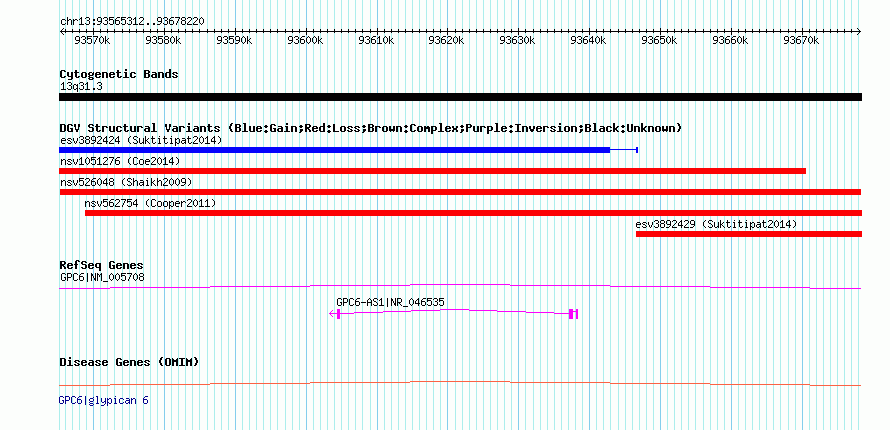Select the black 13q31.3 cytogenetic band bar
The image size is (890, 430).
pyautogui.click(x=460, y=97)
